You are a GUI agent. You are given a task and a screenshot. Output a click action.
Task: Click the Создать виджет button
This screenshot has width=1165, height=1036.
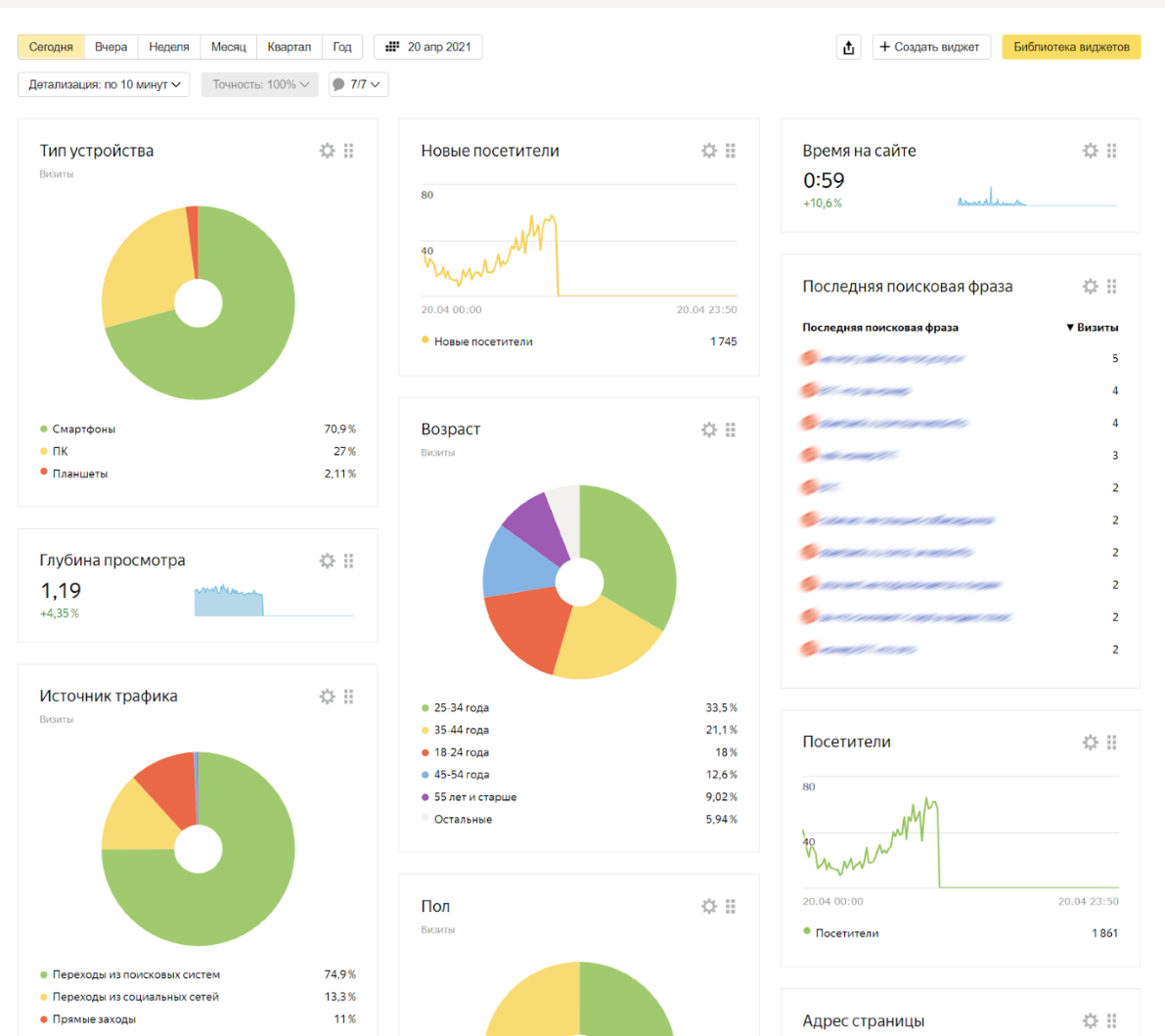tap(930, 47)
